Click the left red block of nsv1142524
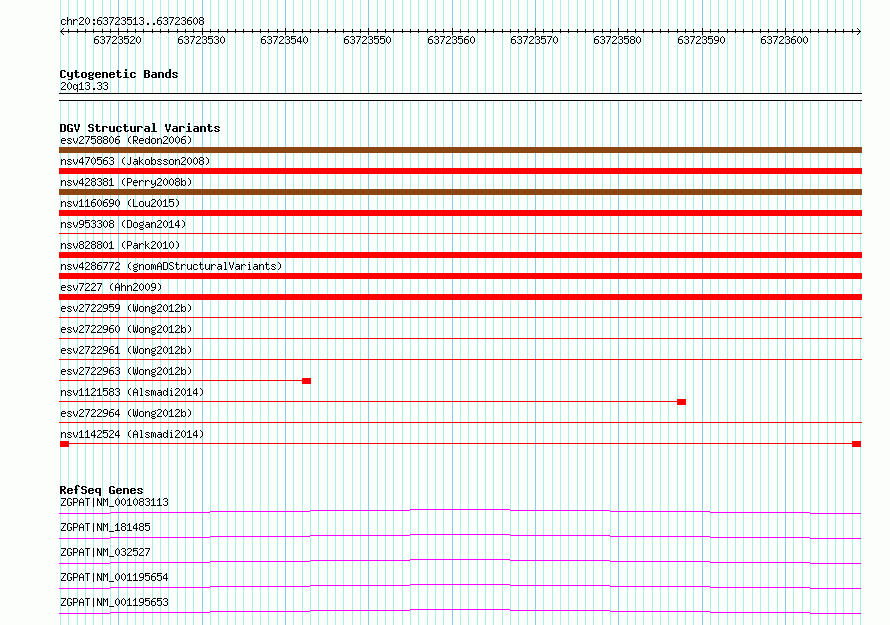Image resolution: width=890 pixels, height=625 pixels. (64, 444)
